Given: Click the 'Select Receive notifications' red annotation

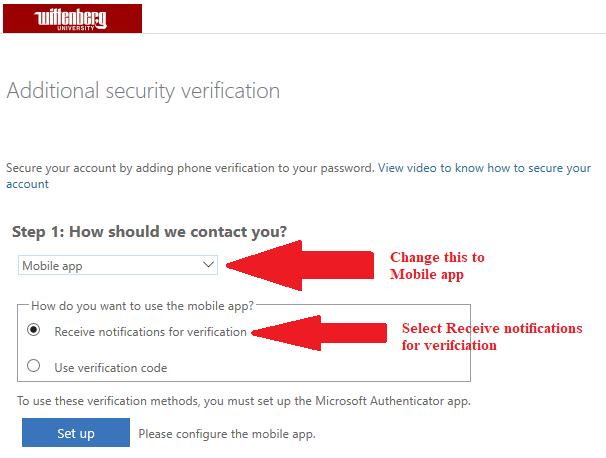Looking at the screenshot, I should coord(492,337).
